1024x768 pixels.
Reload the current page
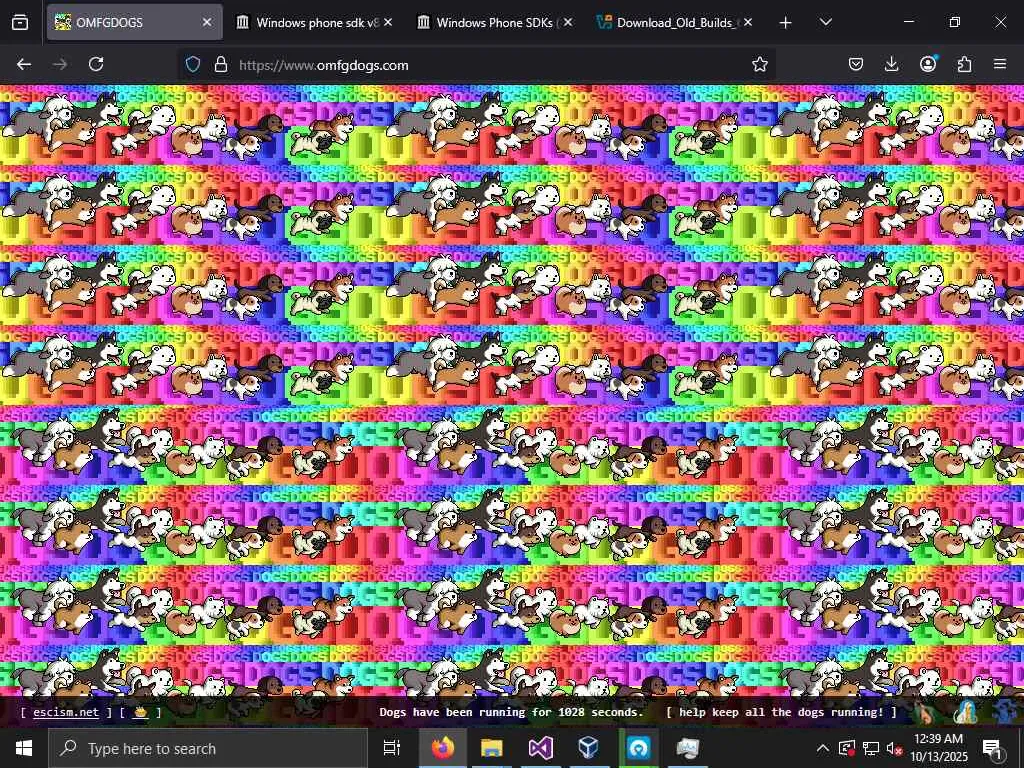[x=96, y=65]
